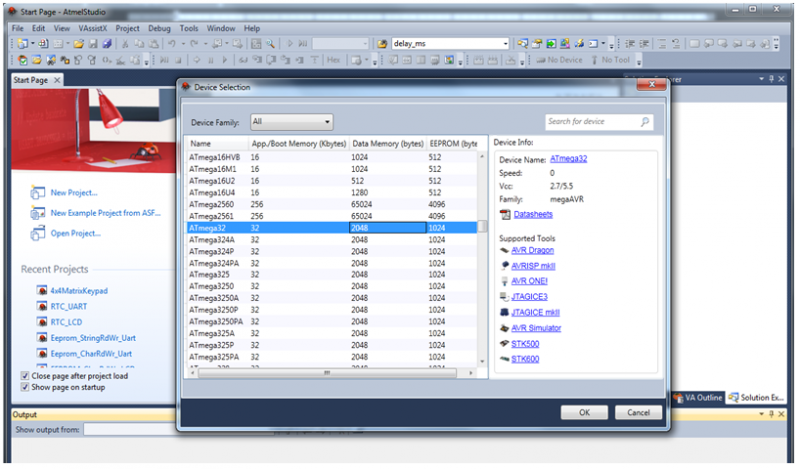Click the New Project icon on Start Page
Screen dimensions: 800x469
(37, 193)
